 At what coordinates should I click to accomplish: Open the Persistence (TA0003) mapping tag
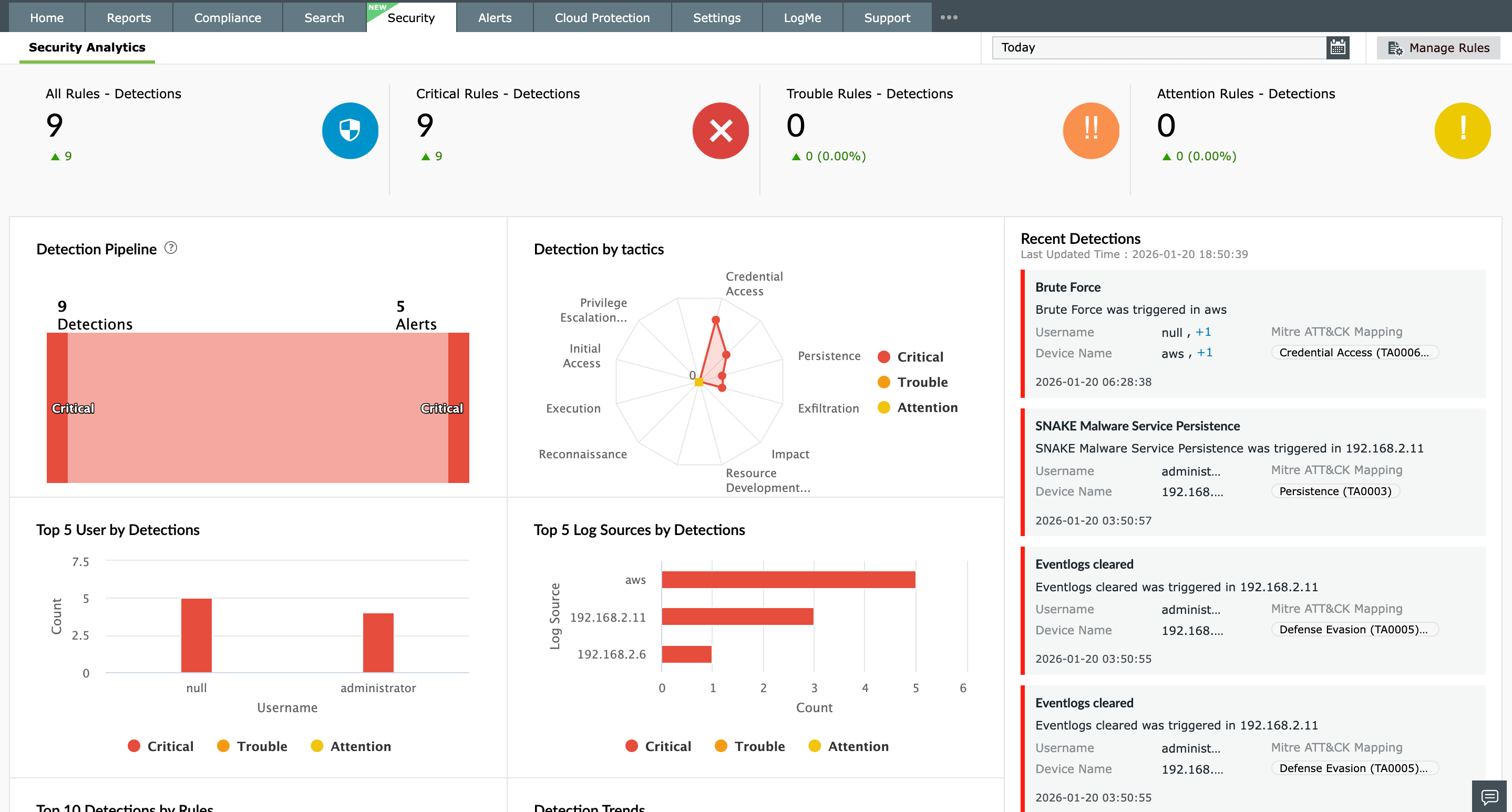pyautogui.click(x=1335, y=491)
